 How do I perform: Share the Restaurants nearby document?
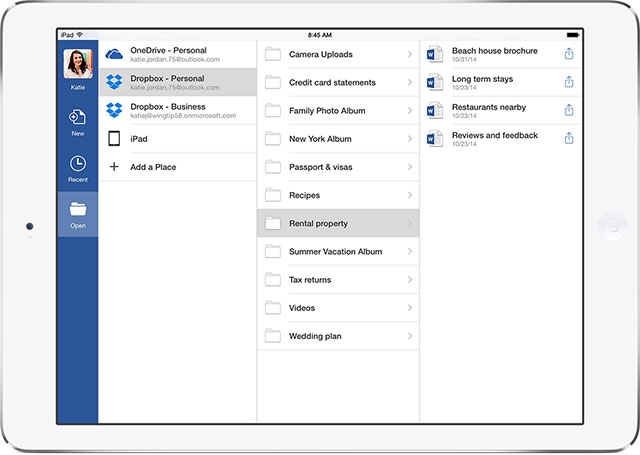click(x=569, y=110)
